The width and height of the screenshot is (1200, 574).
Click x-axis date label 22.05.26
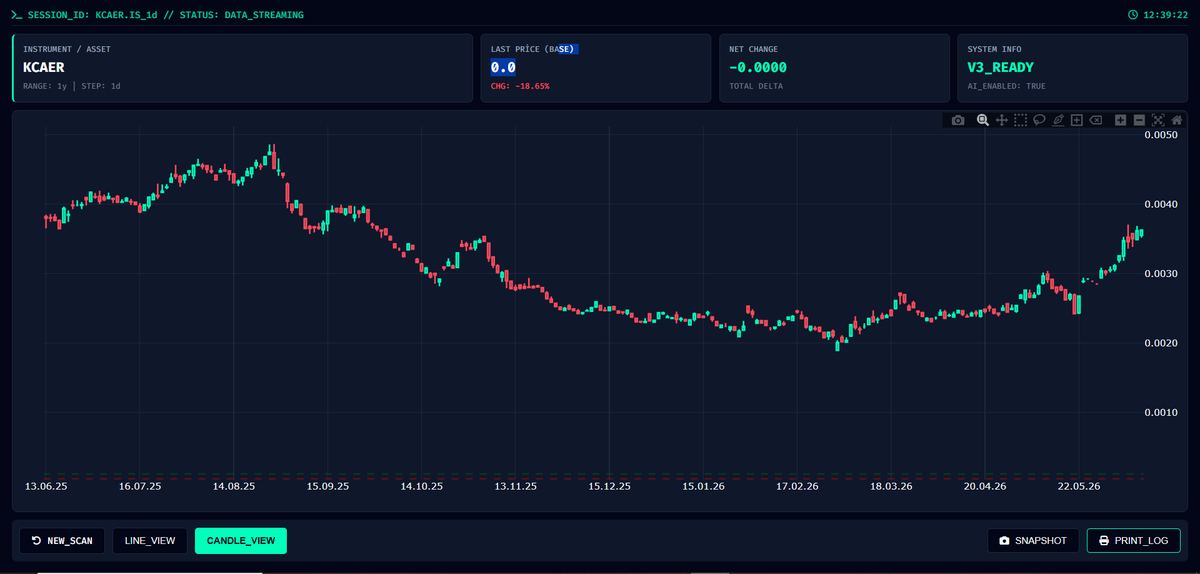[x=1079, y=487]
